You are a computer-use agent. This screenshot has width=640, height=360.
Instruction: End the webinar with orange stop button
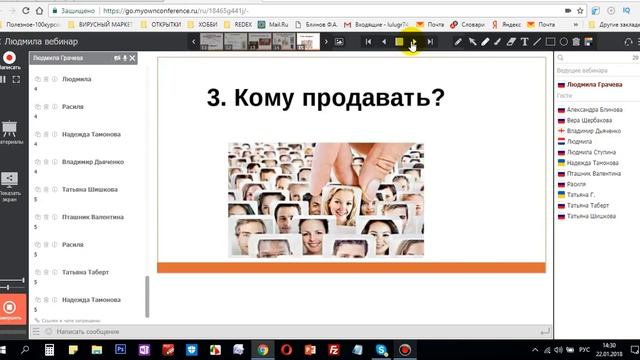9,308
